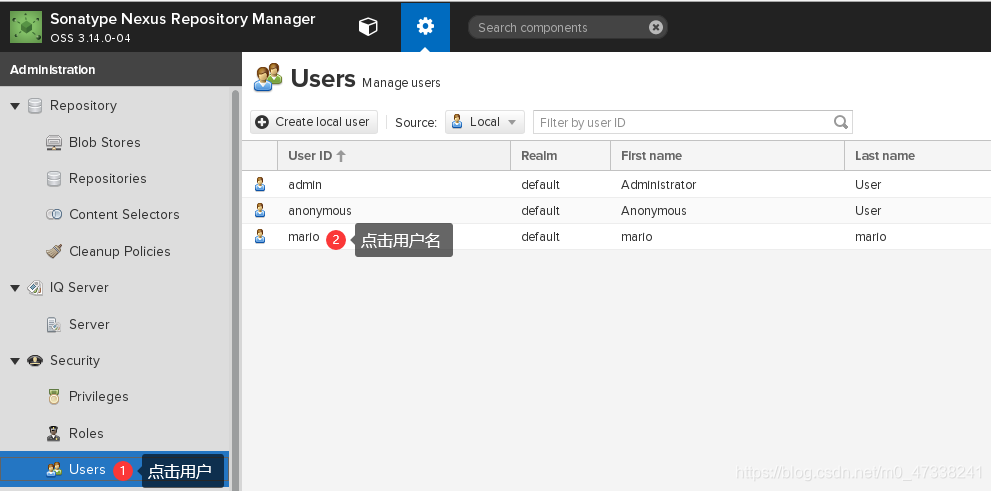Open Repositories in the sidebar
The height and width of the screenshot is (491, 991).
coord(107,179)
